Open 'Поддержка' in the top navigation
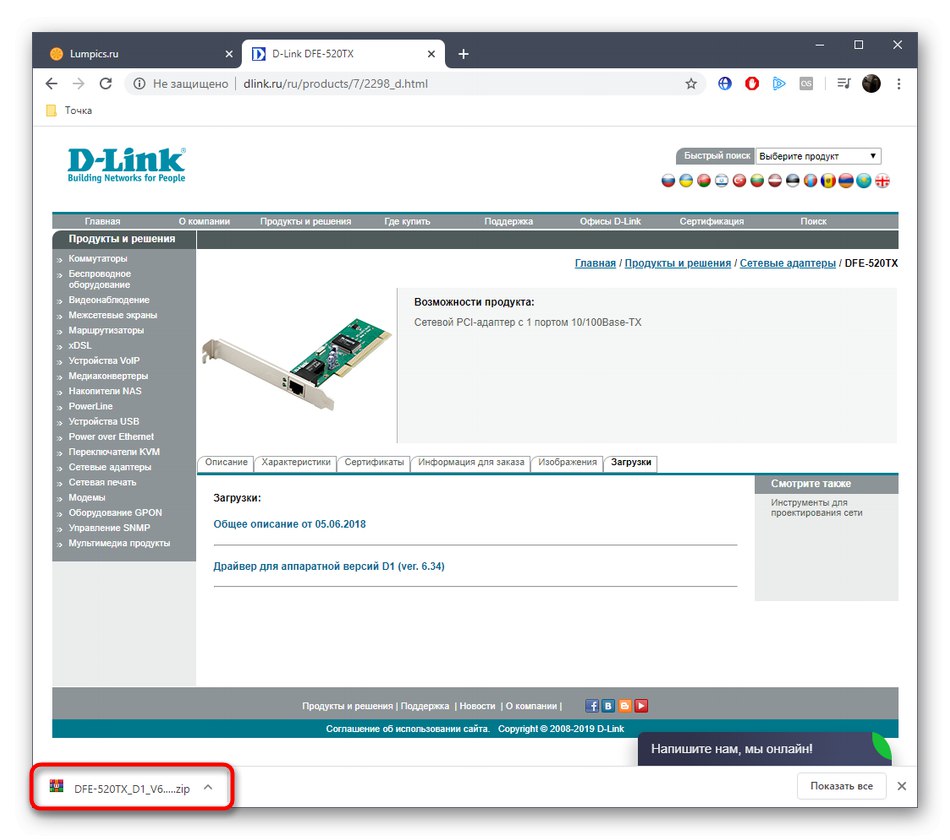The height and width of the screenshot is (840, 950). click(x=508, y=221)
